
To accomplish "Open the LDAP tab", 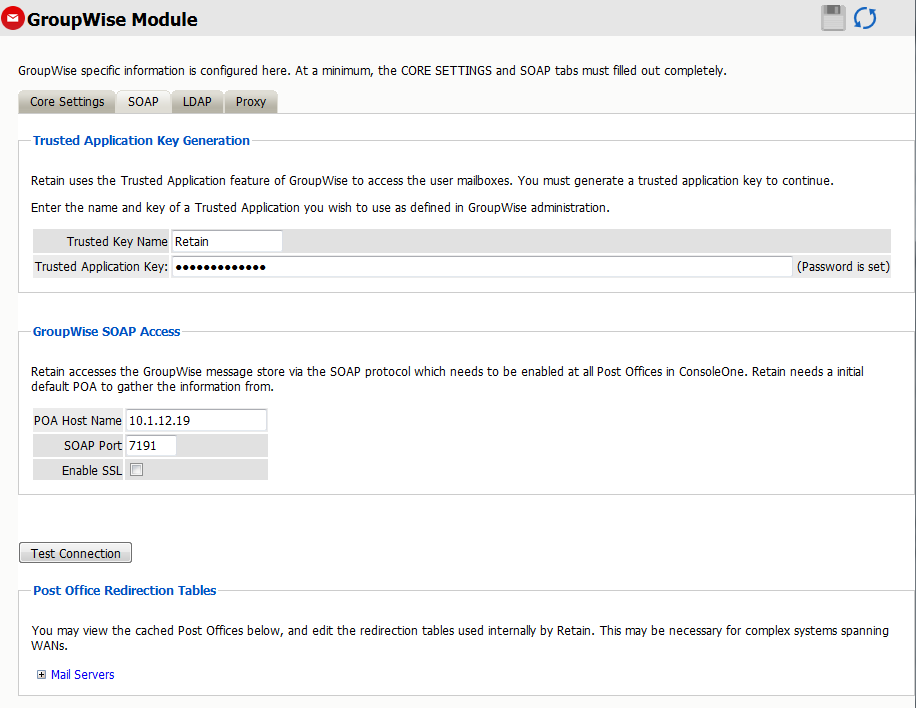I will (x=197, y=102).
